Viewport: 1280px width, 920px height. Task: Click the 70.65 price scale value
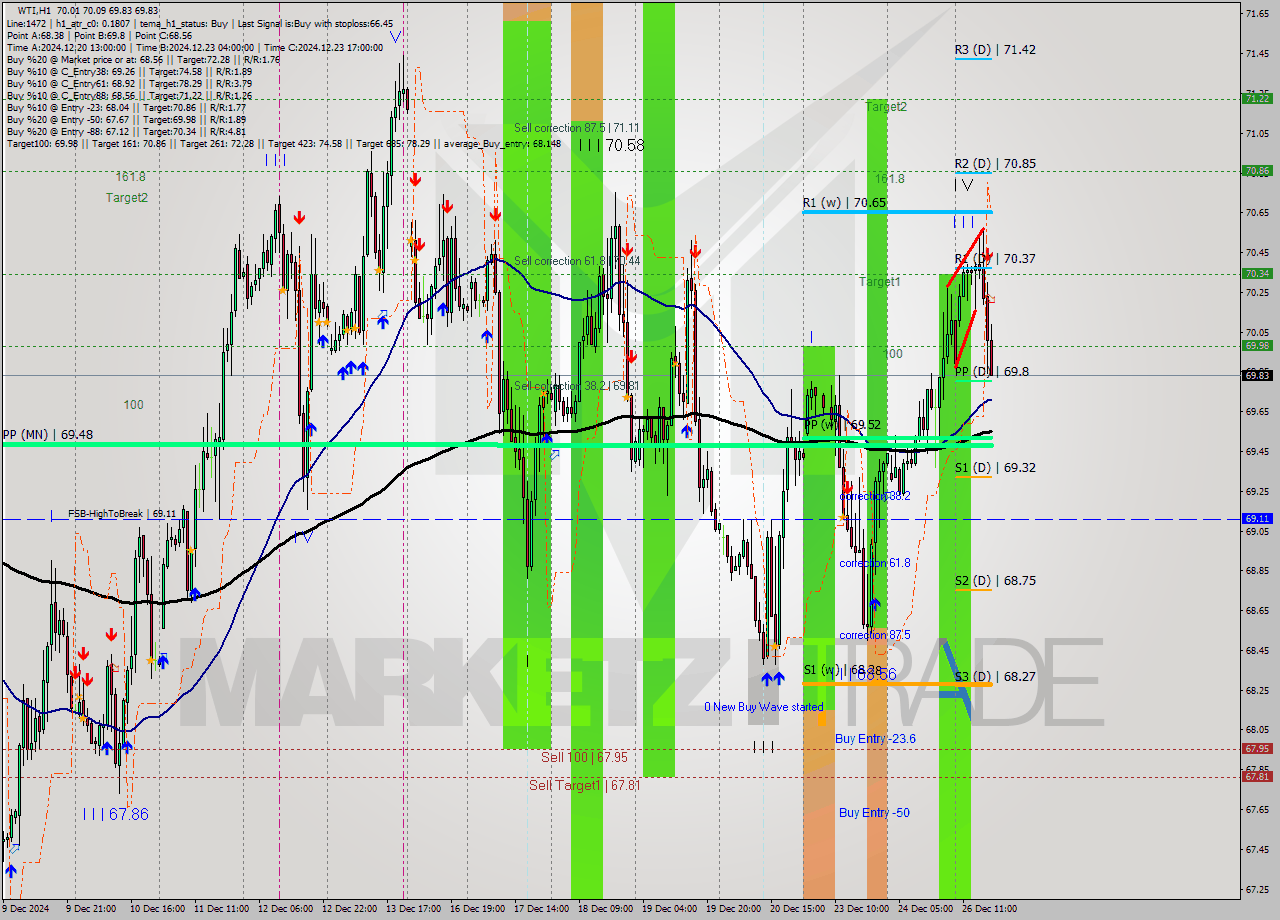pyautogui.click(x=1258, y=212)
